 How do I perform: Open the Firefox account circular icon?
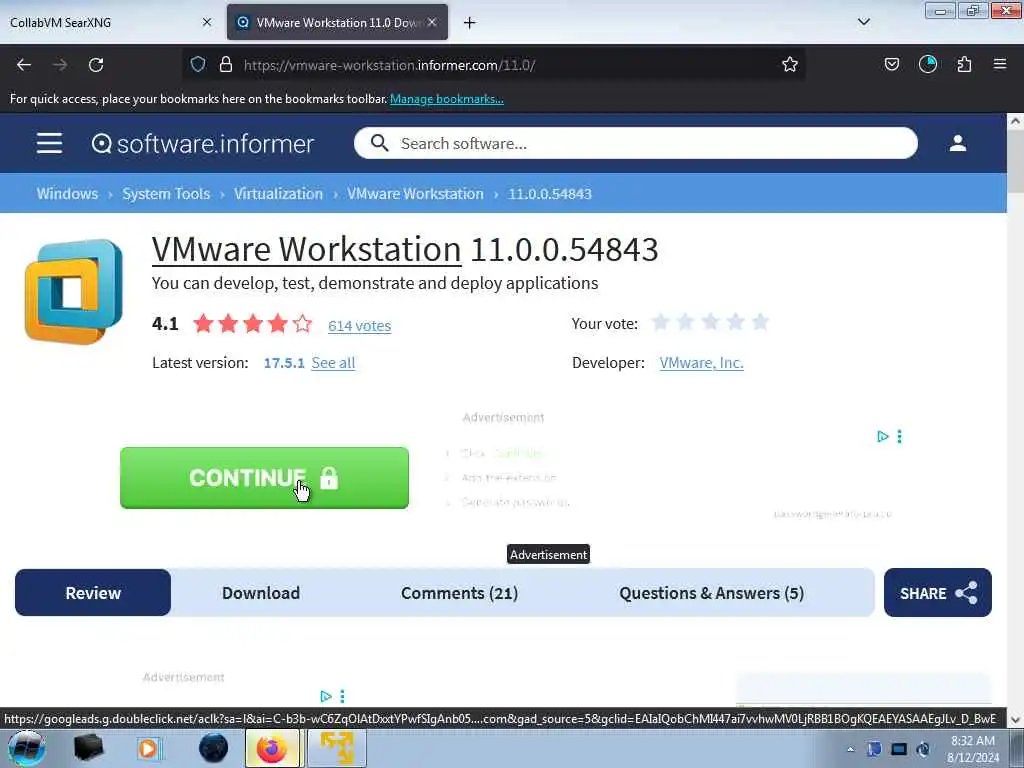[927, 64]
